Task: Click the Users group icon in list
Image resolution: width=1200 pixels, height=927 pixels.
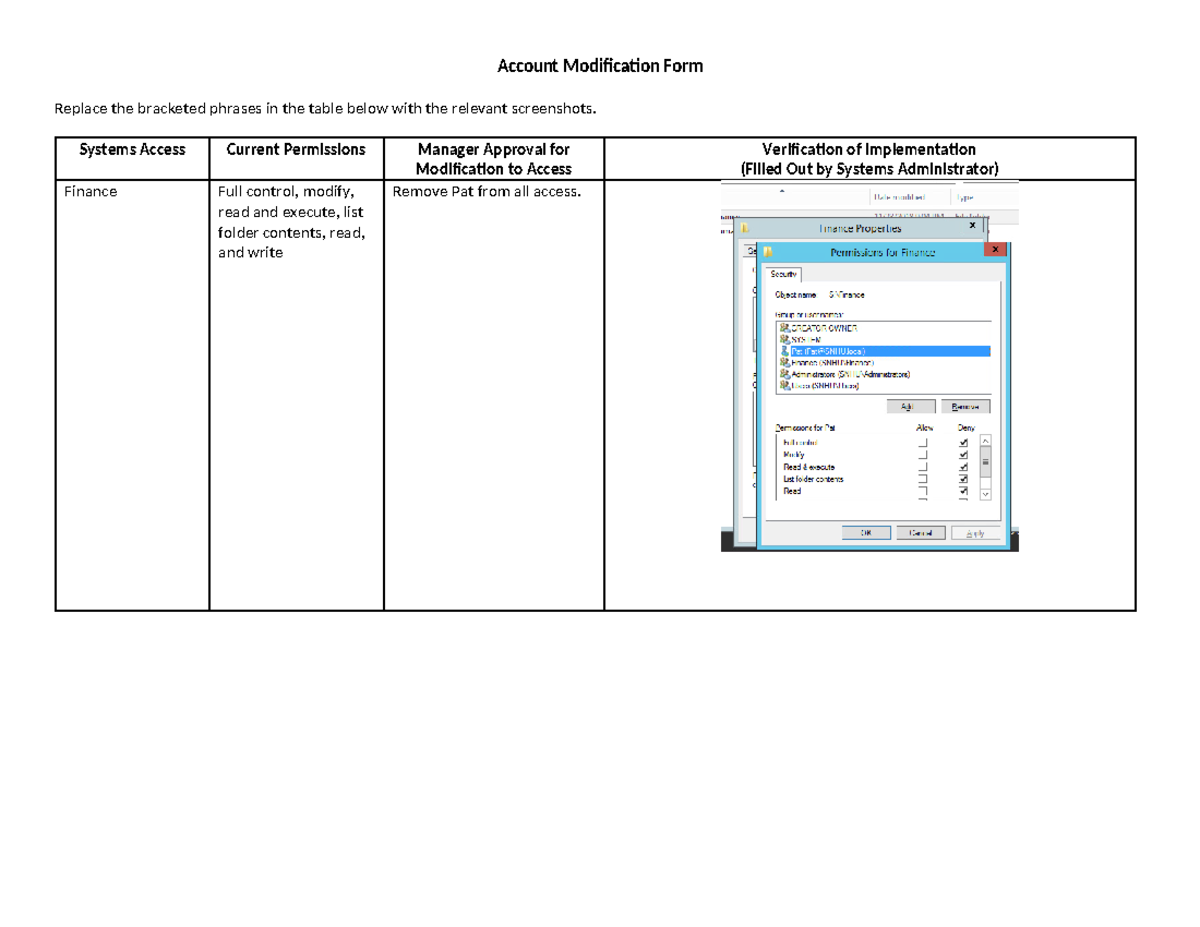Action: [x=784, y=387]
